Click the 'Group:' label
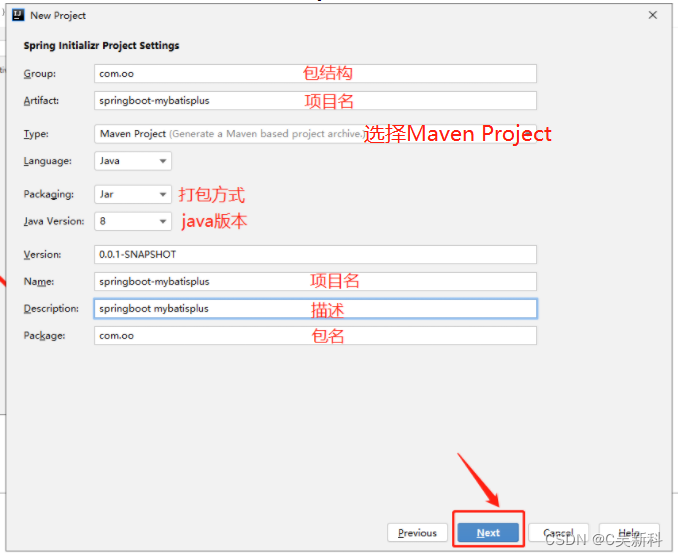Viewport: 678px width, 557px height. [40, 74]
